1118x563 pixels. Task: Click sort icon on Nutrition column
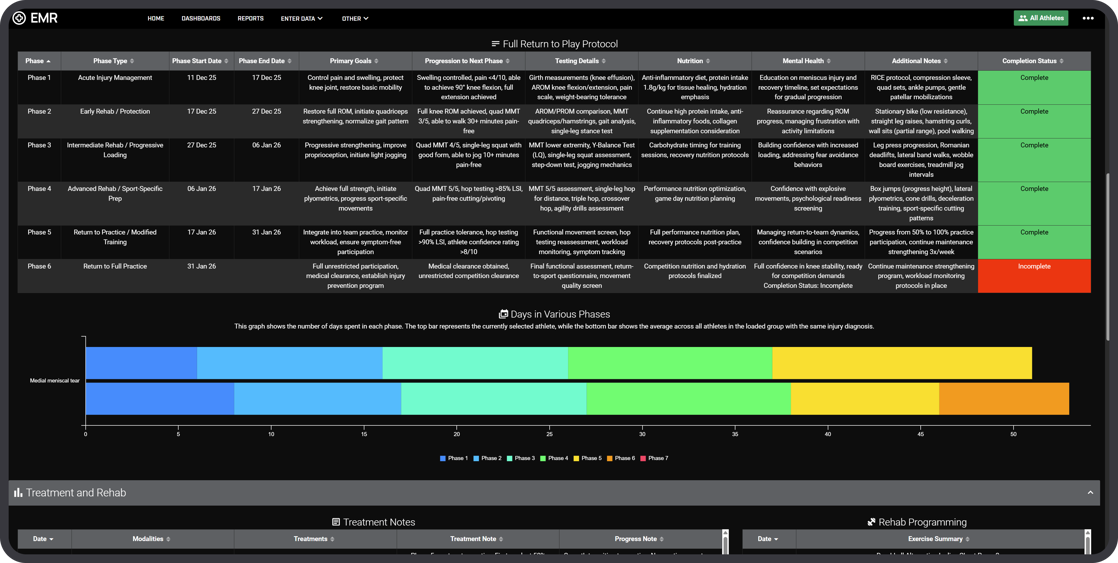[x=708, y=61]
